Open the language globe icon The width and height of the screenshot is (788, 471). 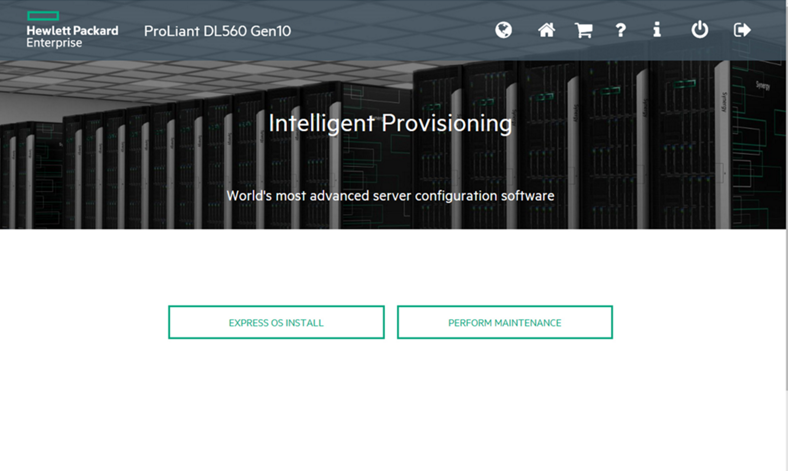(x=503, y=30)
